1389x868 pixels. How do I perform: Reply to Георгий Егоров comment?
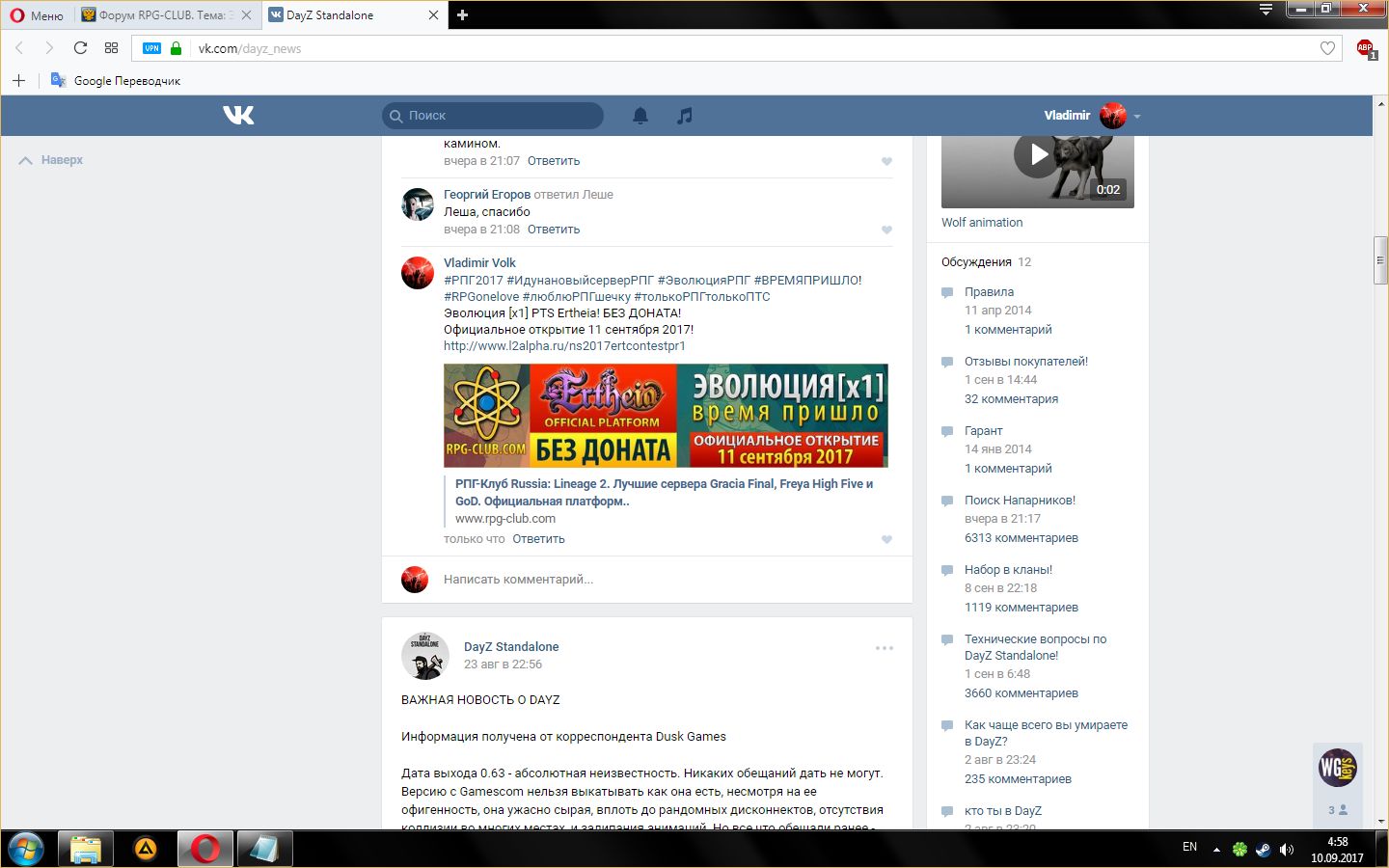click(x=554, y=230)
